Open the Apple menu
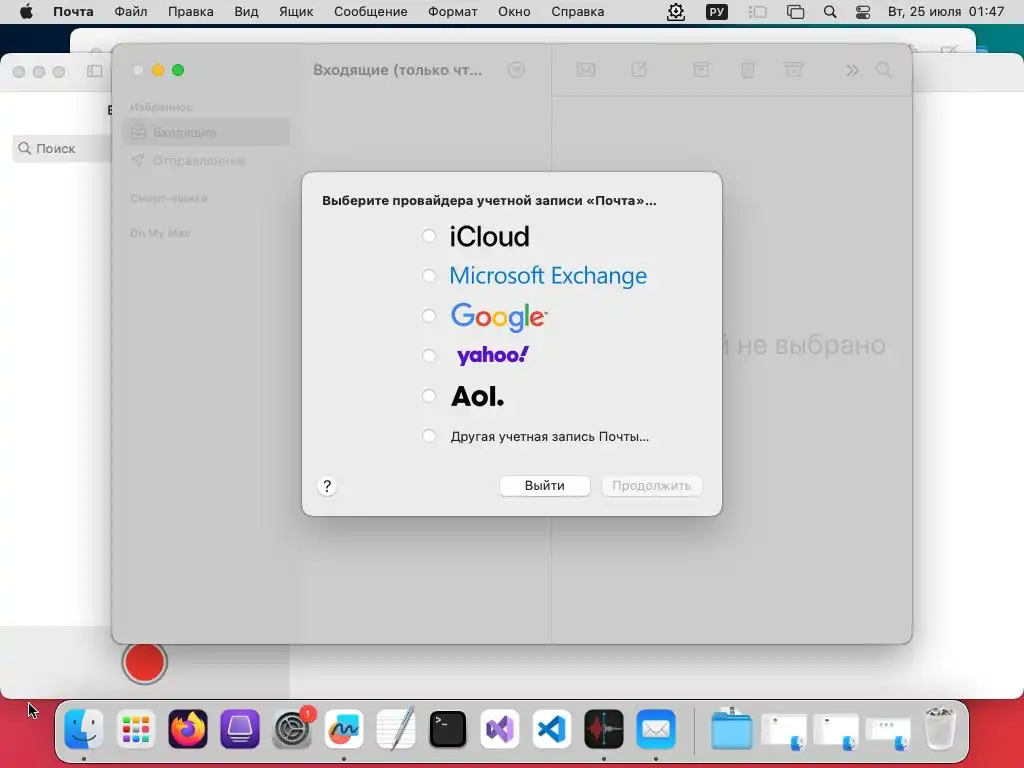The width and height of the screenshot is (1024, 768). pyautogui.click(x=26, y=12)
